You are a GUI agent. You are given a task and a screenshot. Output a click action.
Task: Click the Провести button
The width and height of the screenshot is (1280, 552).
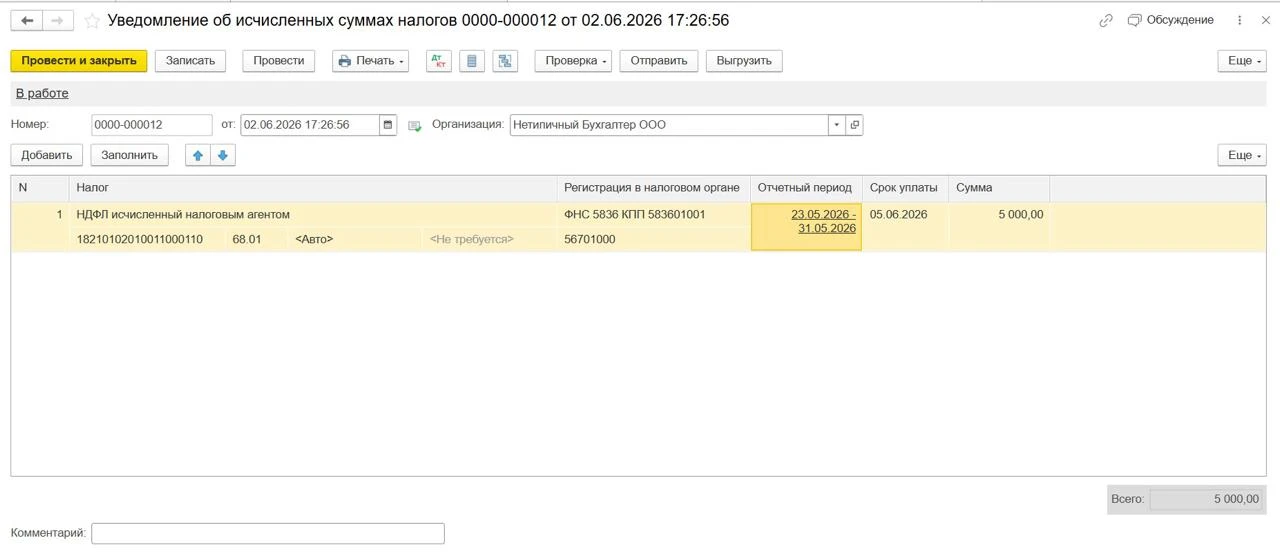[279, 61]
